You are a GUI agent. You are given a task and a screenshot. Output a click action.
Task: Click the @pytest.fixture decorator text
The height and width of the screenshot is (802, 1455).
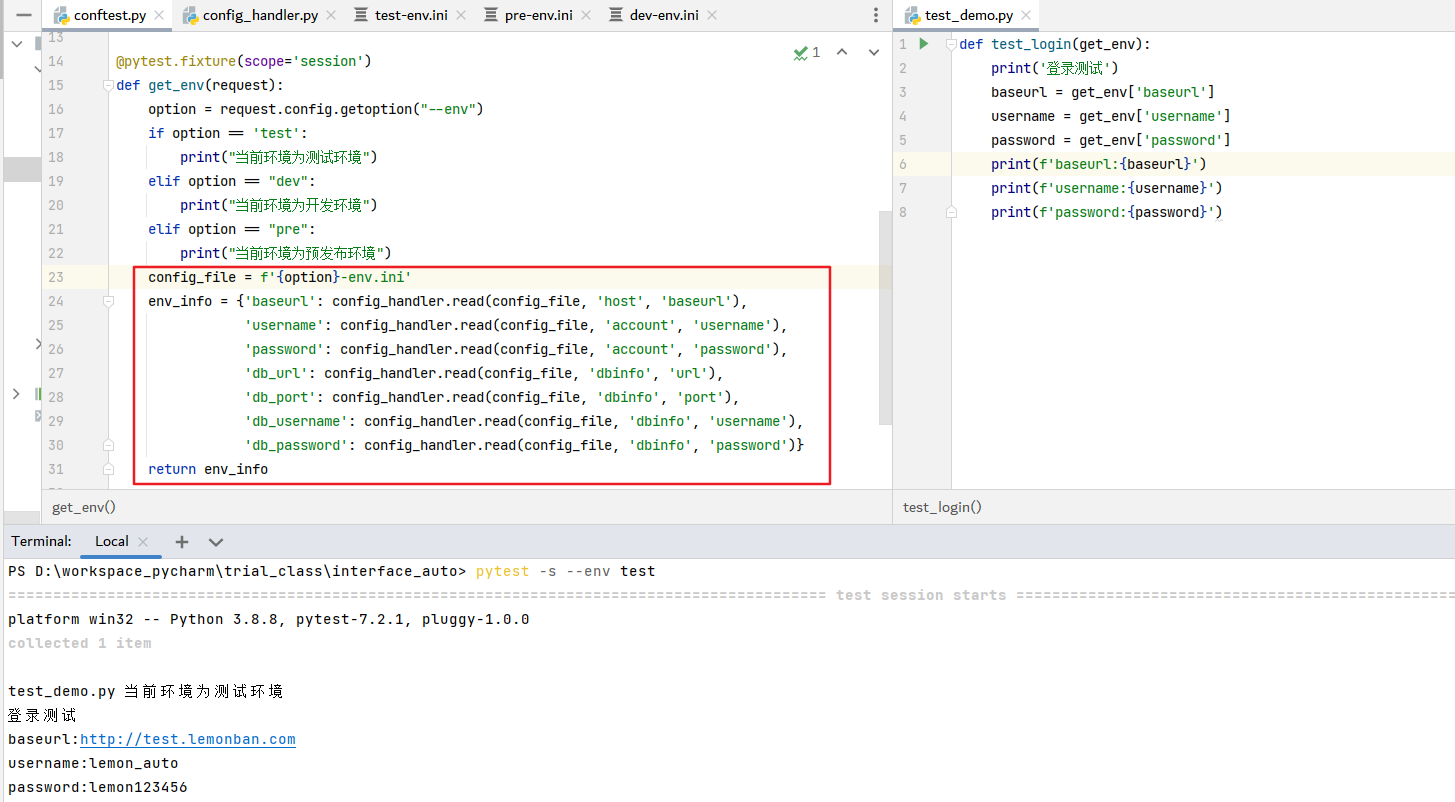click(x=244, y=61)
